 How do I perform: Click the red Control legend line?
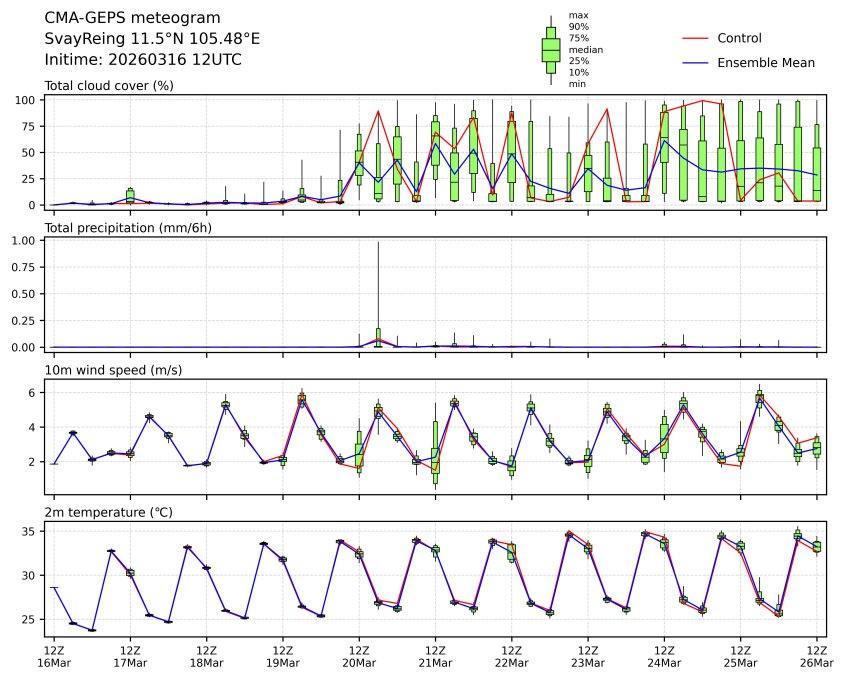tap(695, 38)
